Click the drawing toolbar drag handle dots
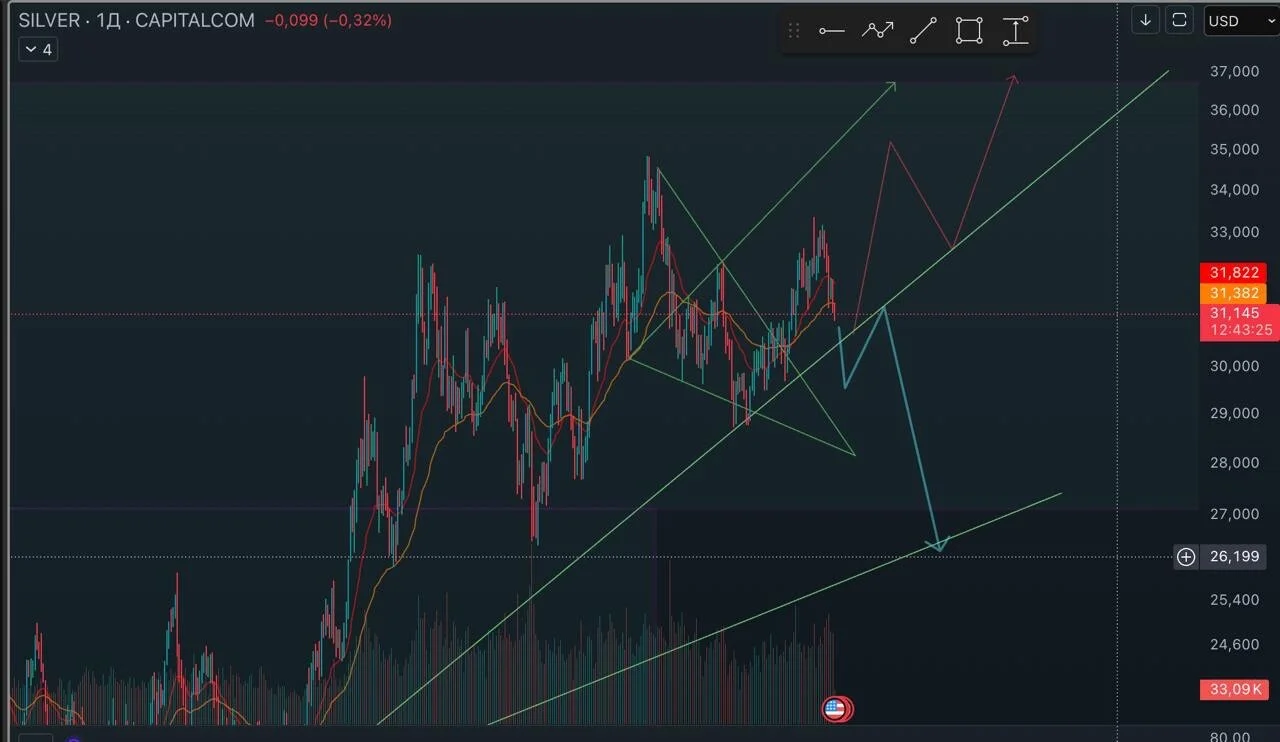Screen dimensions: 1280x742 coord(794,31)
